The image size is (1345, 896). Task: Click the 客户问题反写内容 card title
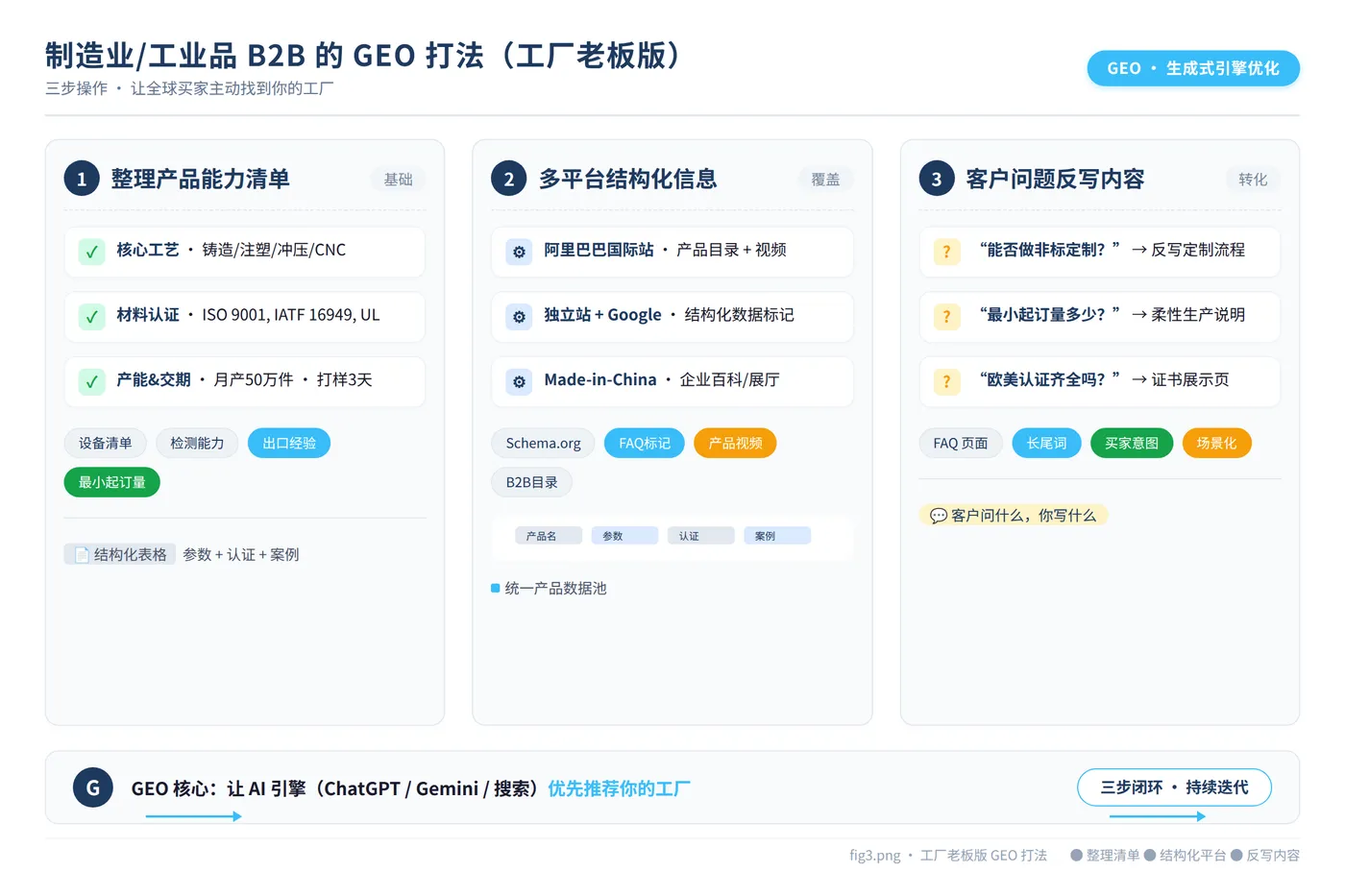tap(1055, 179)
